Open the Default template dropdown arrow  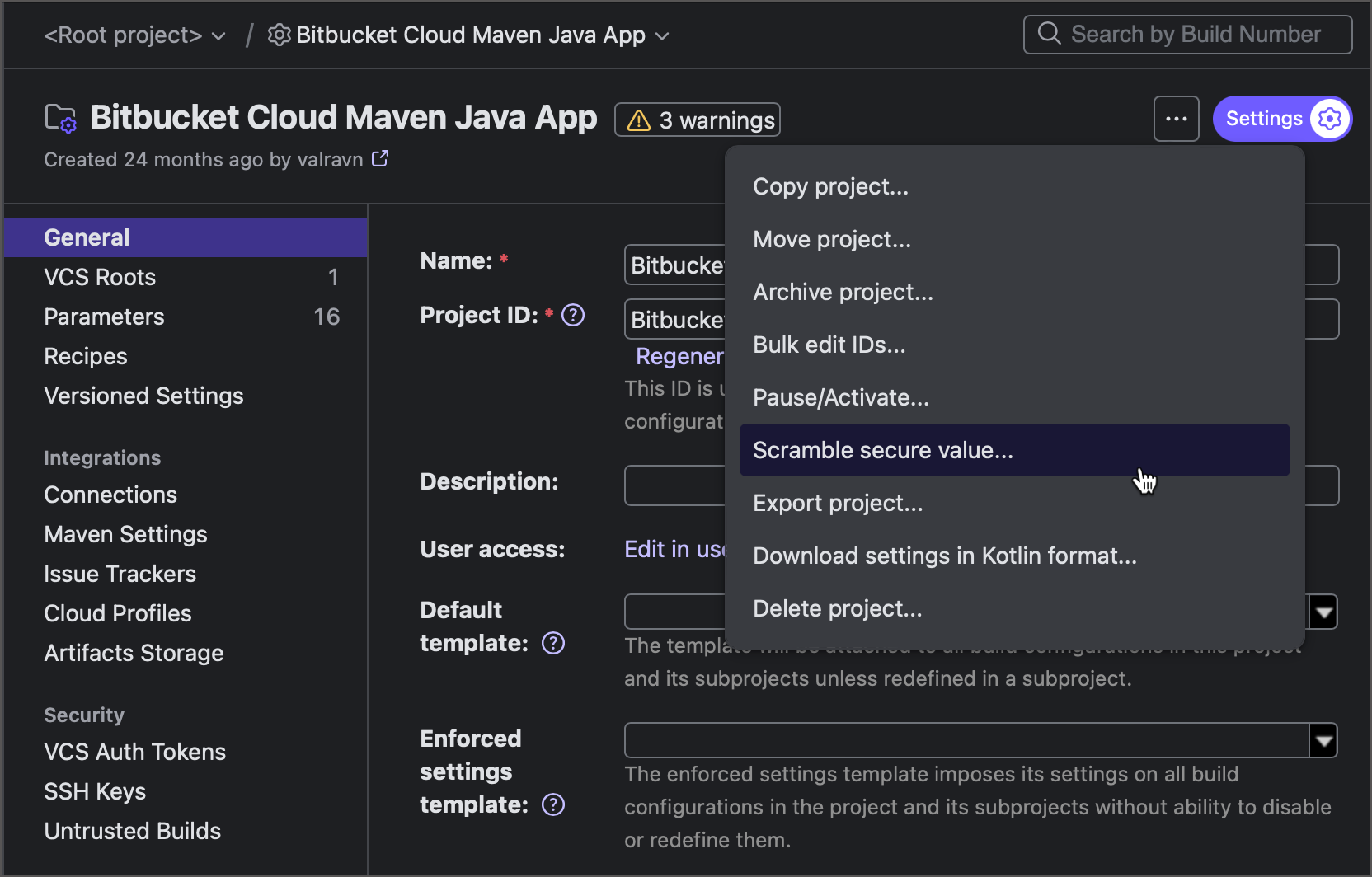tap(1323, 612)
